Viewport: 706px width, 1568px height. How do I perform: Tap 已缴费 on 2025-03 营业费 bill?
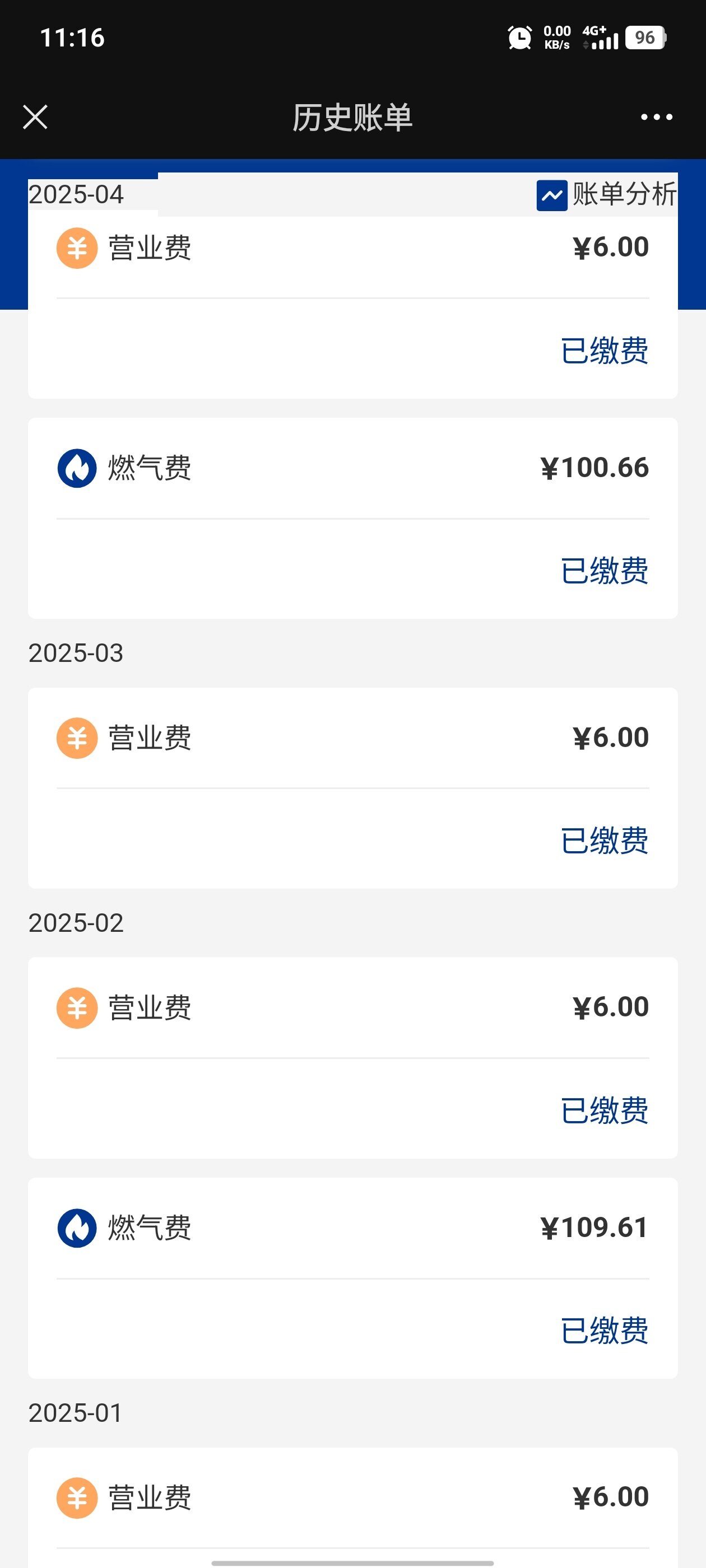(604, 841)
